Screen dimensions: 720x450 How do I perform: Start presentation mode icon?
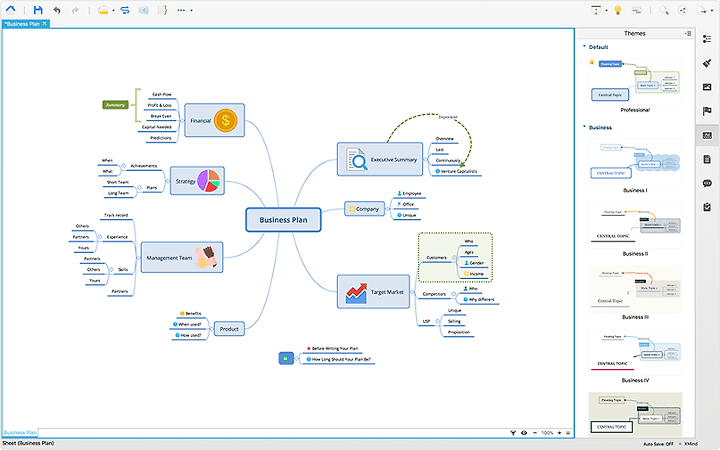tap(596, 10)
